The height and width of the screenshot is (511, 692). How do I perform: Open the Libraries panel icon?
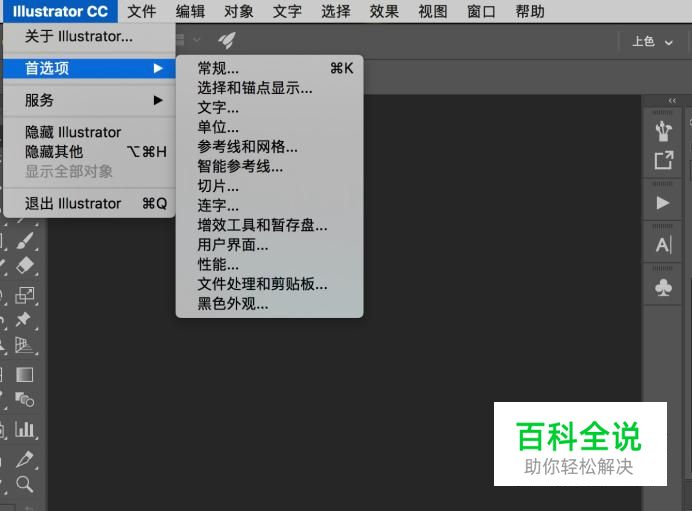pos(663,131)
